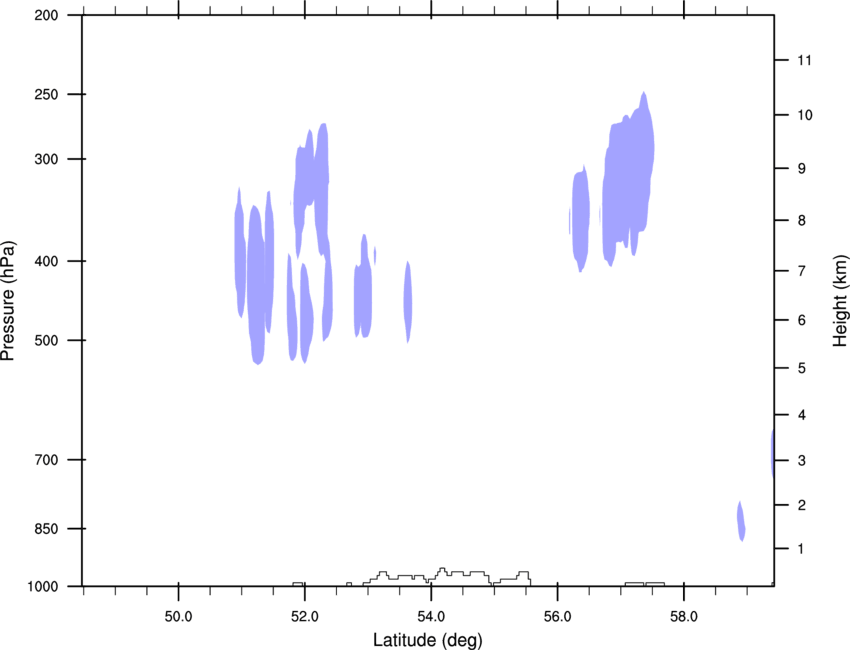Click the 7 km height label
850x650 pixels.
pos(802,271)
